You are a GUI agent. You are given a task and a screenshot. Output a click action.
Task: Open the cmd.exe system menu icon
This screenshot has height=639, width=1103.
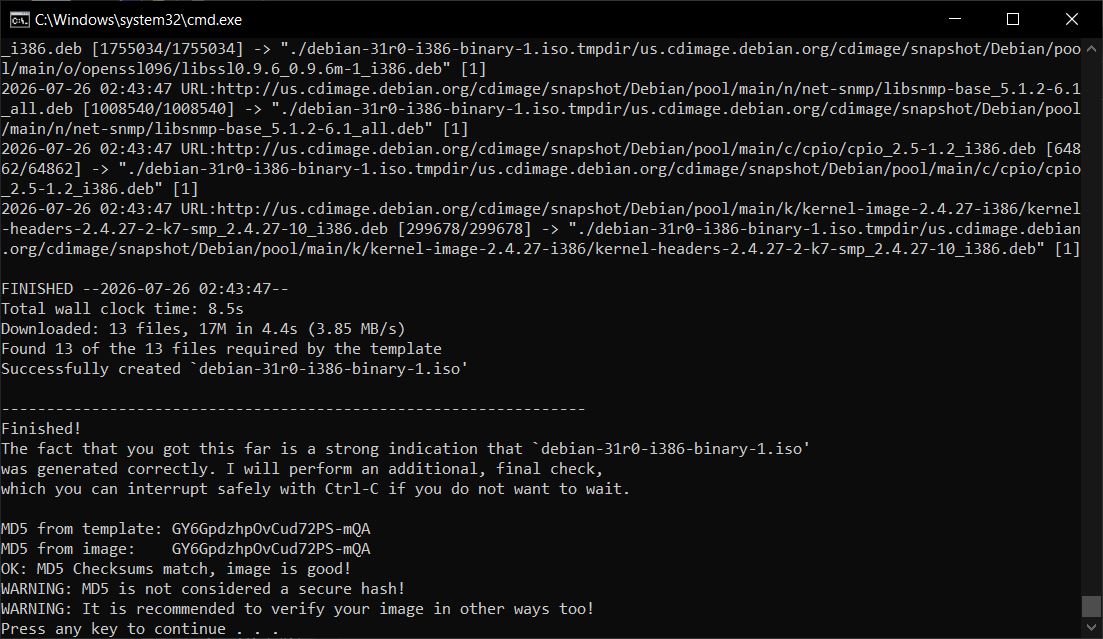coord(19,20)
